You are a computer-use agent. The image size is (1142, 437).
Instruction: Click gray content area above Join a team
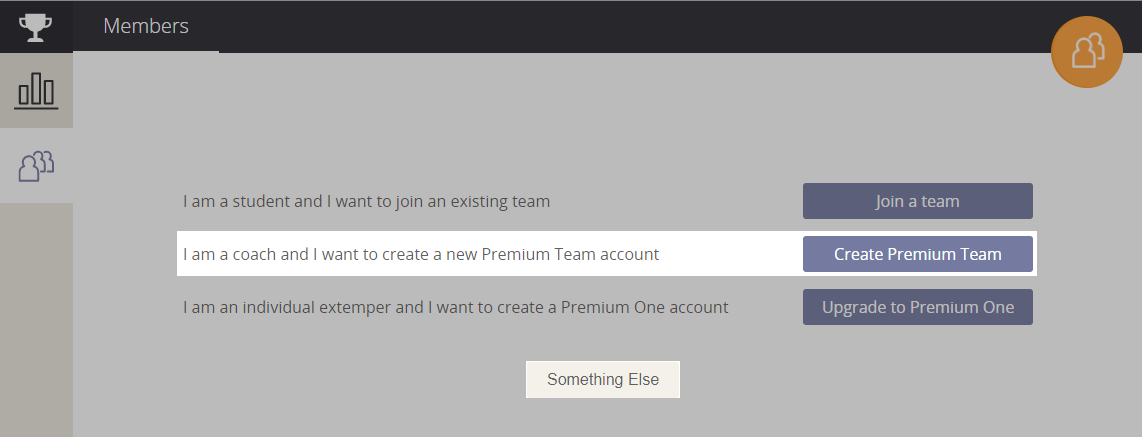[918, 131]
